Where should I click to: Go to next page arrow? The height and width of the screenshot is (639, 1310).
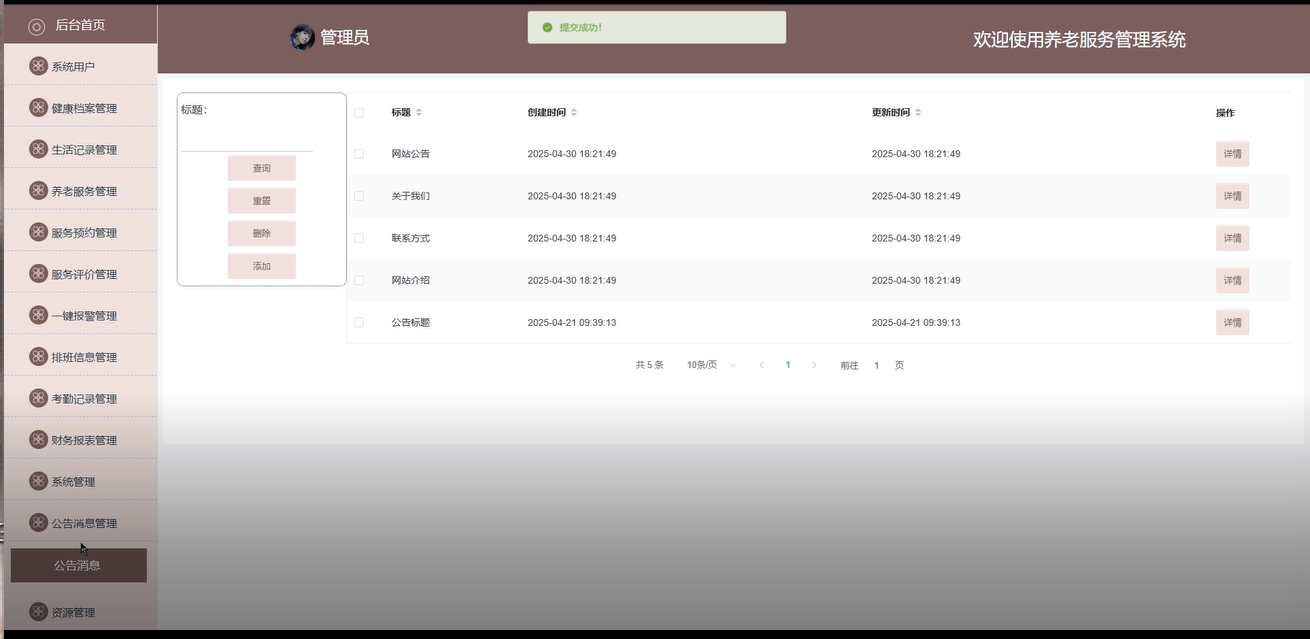[814, 365]
